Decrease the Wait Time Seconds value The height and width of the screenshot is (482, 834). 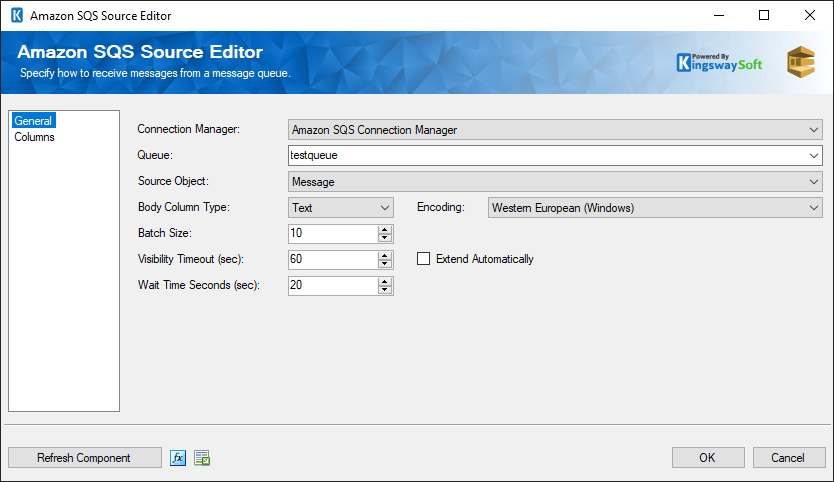385,290
